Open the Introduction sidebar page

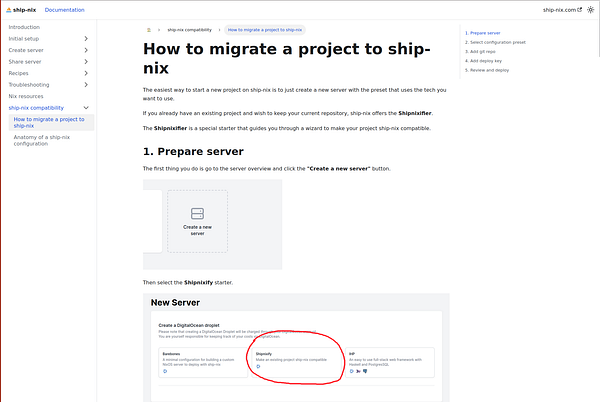pos(24,27)
